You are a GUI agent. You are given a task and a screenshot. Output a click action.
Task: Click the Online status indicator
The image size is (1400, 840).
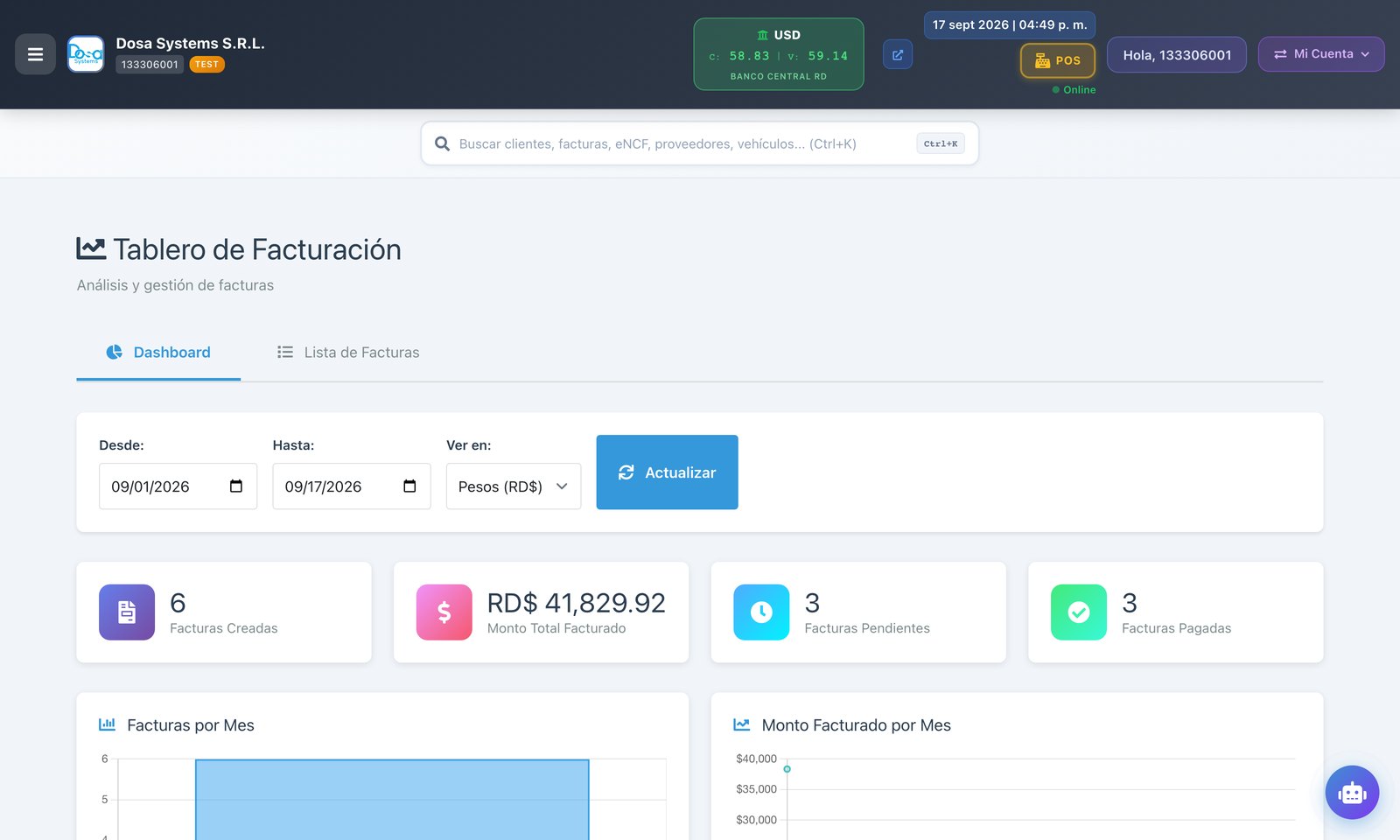coord(1074,90)
